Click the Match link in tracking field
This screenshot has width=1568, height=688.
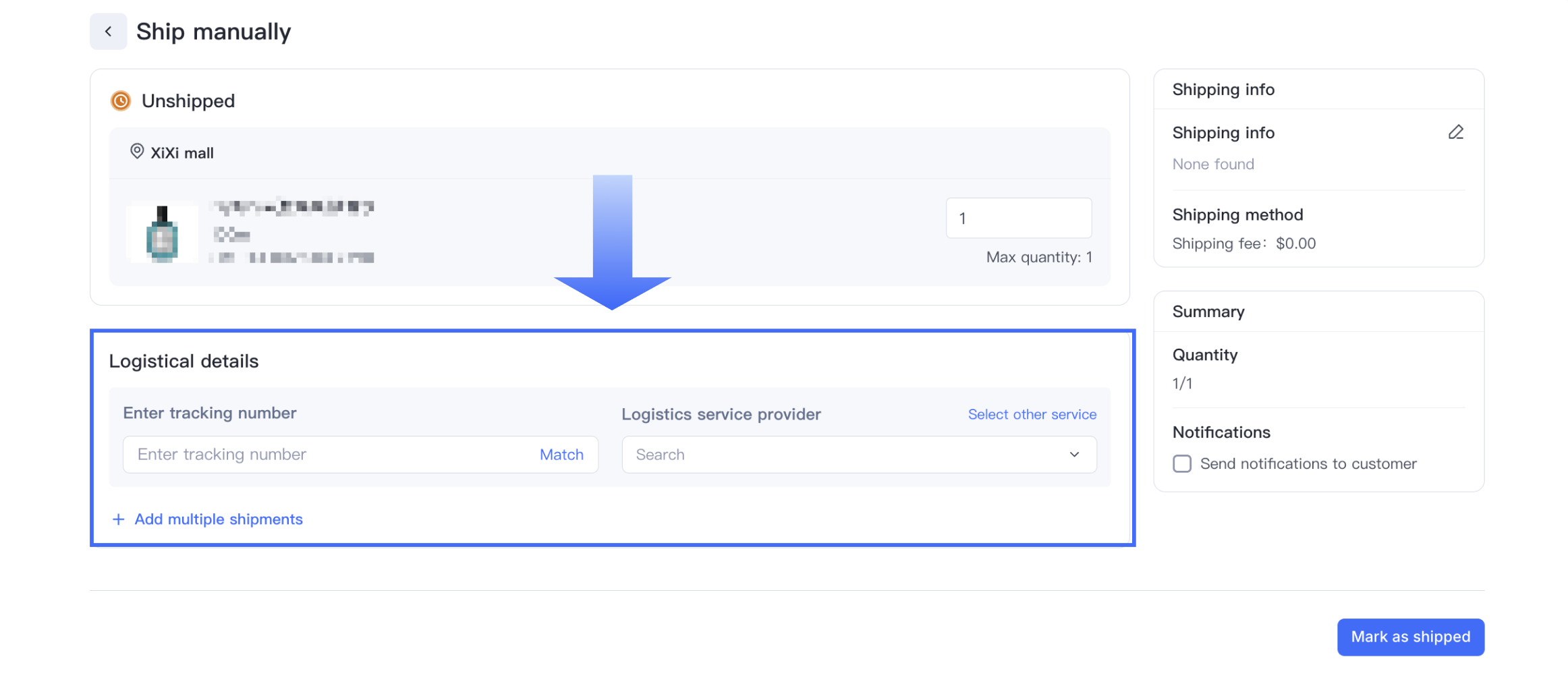(561, 455)
